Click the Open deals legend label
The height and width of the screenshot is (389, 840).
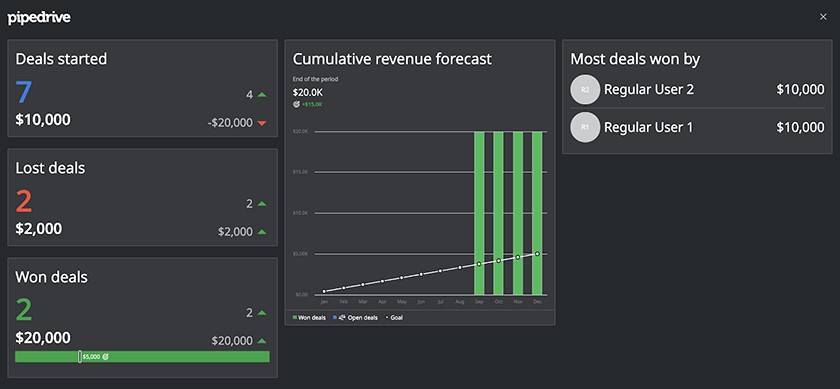pos(363,318)
